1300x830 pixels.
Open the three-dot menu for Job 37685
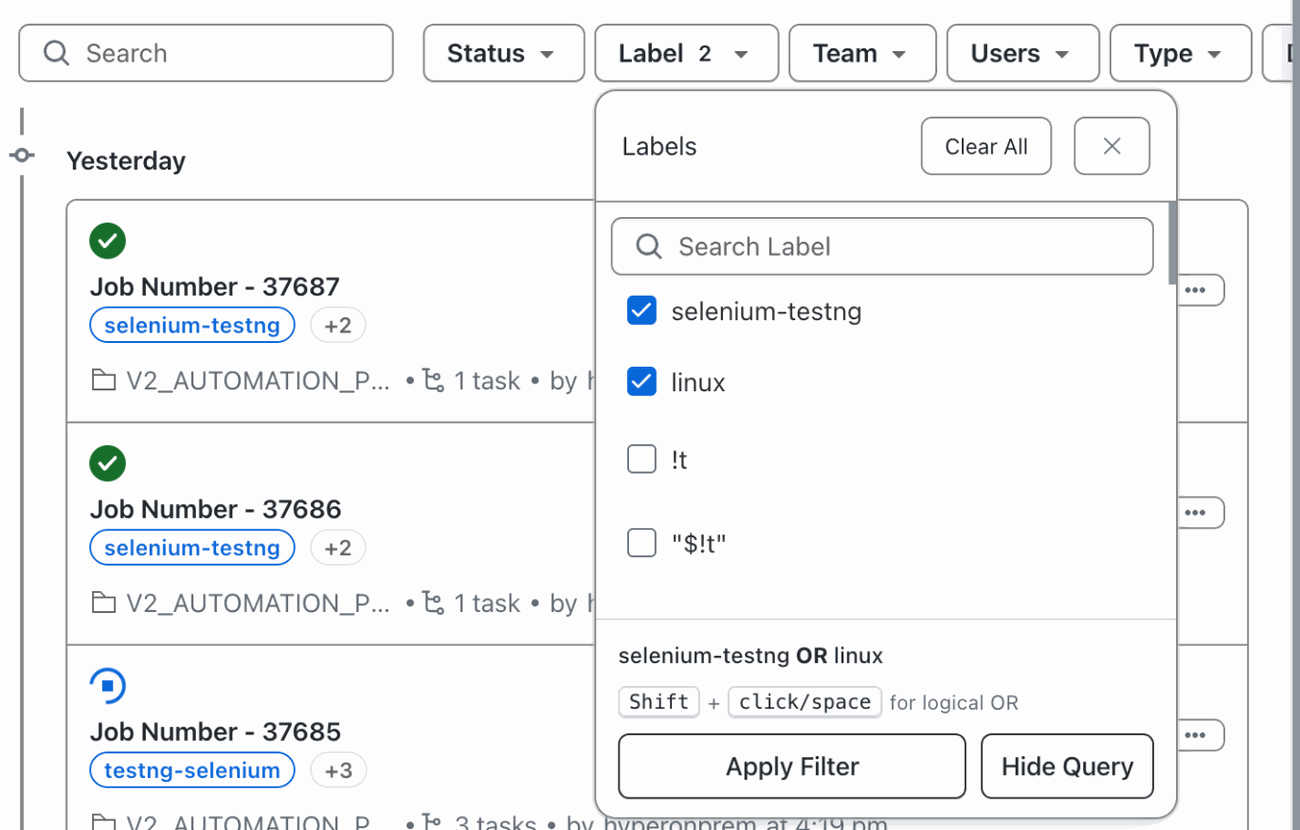click(x=1195, y=735)
